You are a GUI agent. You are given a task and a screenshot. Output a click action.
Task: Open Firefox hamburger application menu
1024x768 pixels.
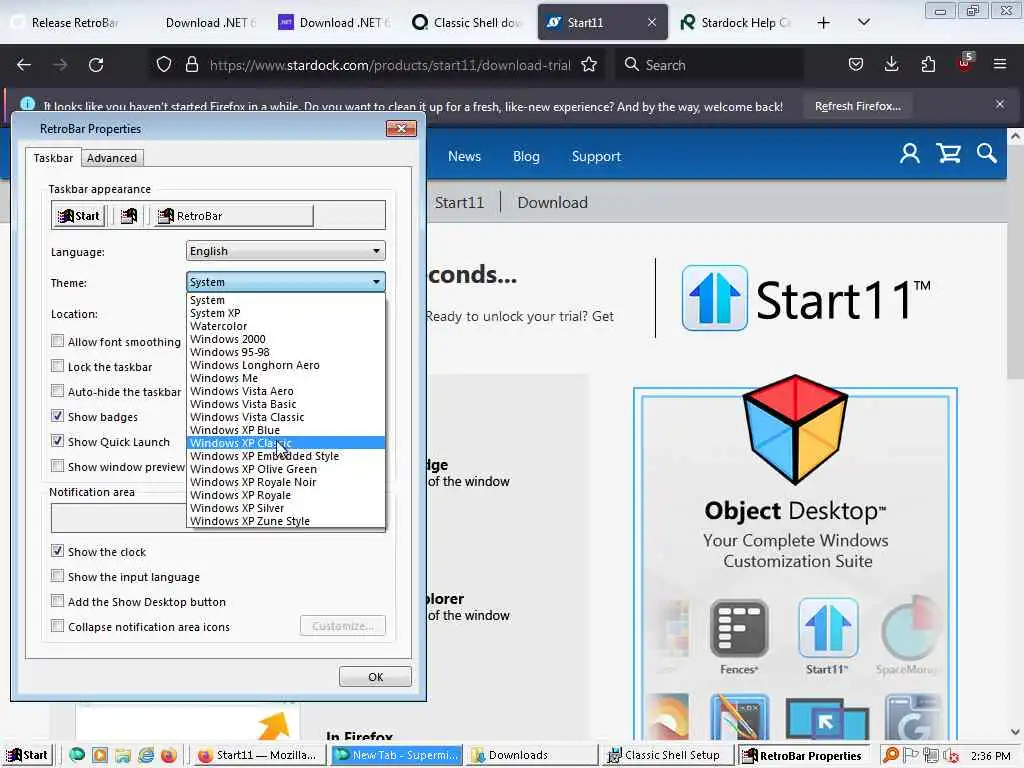point(1000,65)
